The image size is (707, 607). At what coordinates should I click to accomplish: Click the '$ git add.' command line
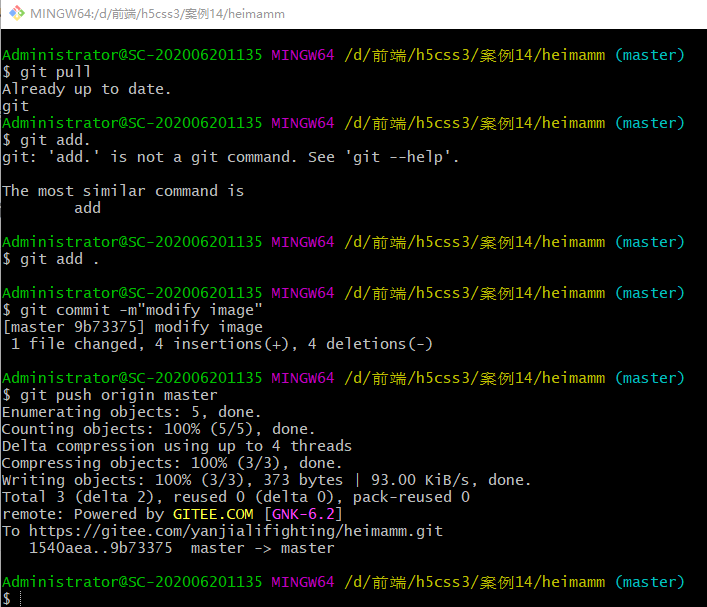point(46,140)
